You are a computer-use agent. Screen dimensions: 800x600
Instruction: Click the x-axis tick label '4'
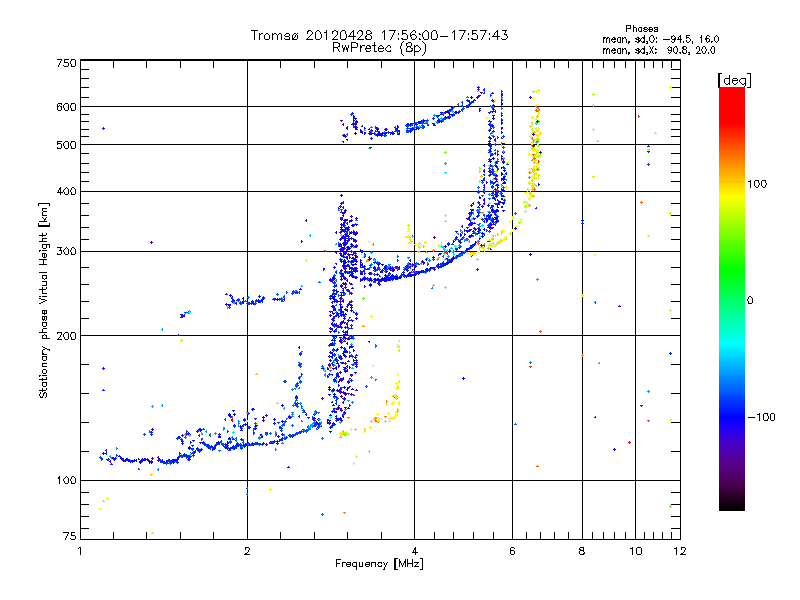click(414, 551)
